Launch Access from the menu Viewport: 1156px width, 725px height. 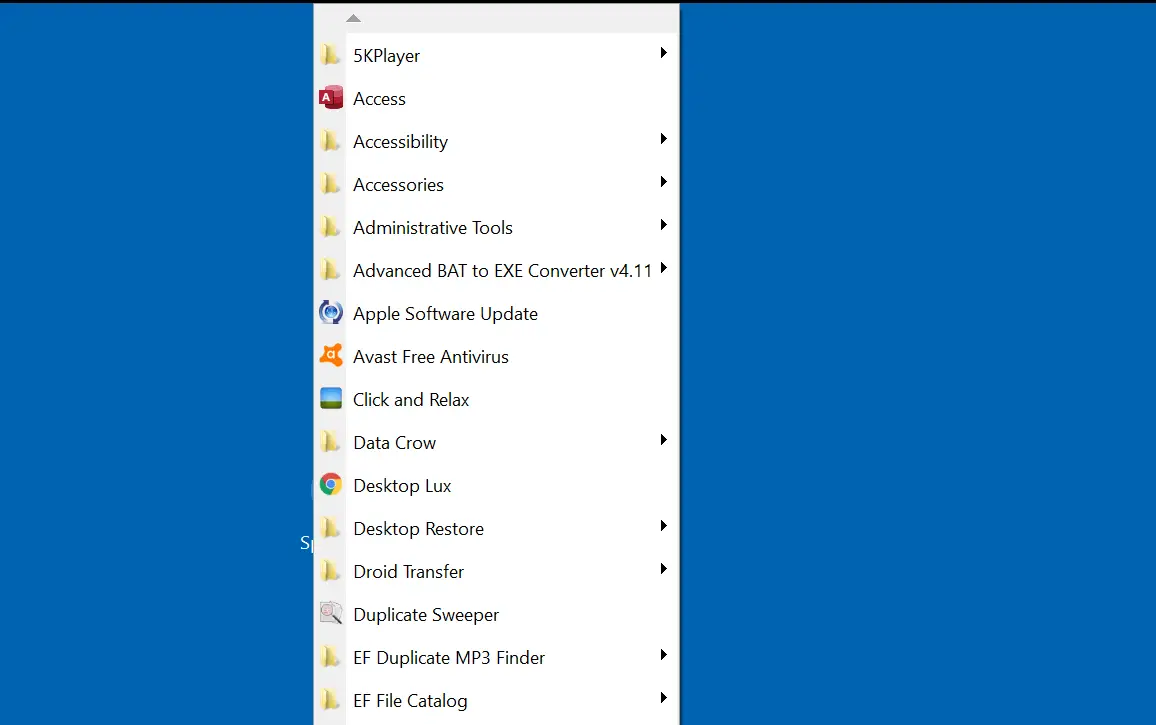click(x=496, y=98)
